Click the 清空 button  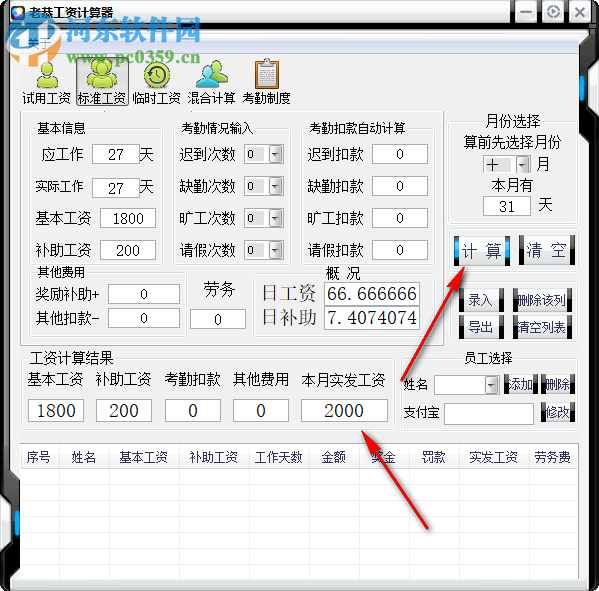[547, 251]
